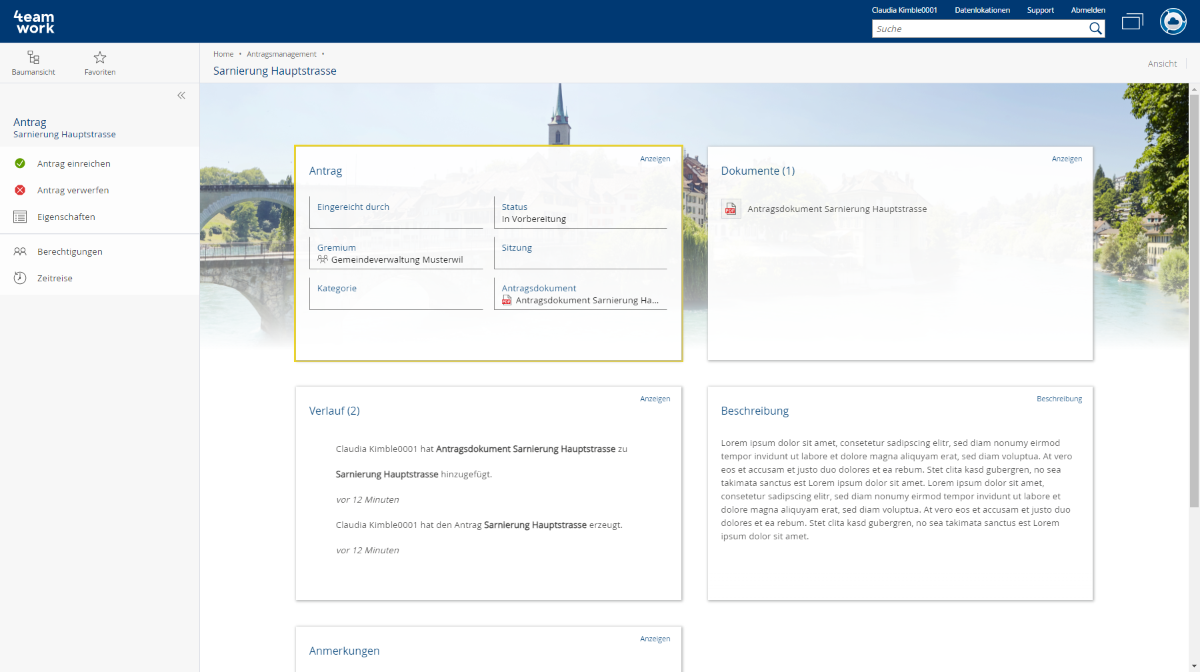Viewport: 1200px width, 672px height.
Task: Click red cross icon of Antrag verwerfen
Action: [20, 190]
